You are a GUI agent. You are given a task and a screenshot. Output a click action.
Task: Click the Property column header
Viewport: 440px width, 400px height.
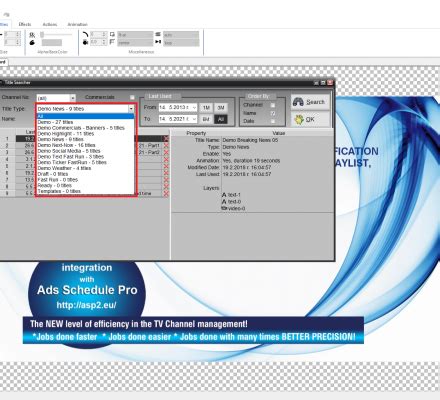tap(196, 133)
